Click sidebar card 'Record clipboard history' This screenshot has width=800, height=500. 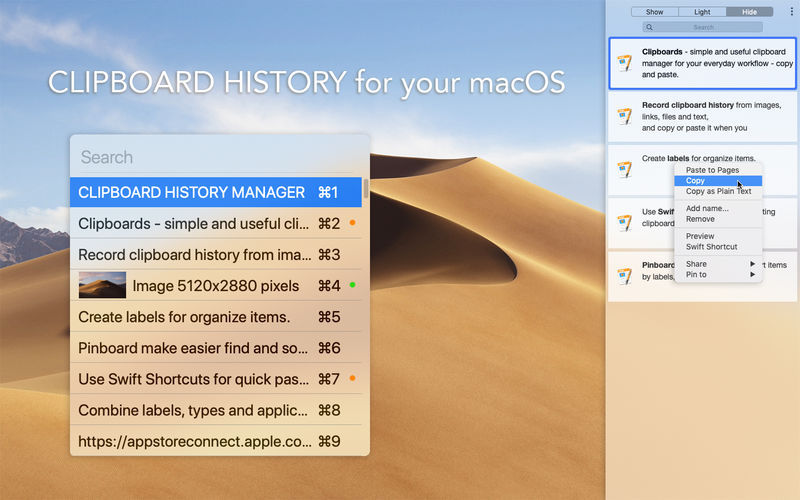tap(703, 116)
